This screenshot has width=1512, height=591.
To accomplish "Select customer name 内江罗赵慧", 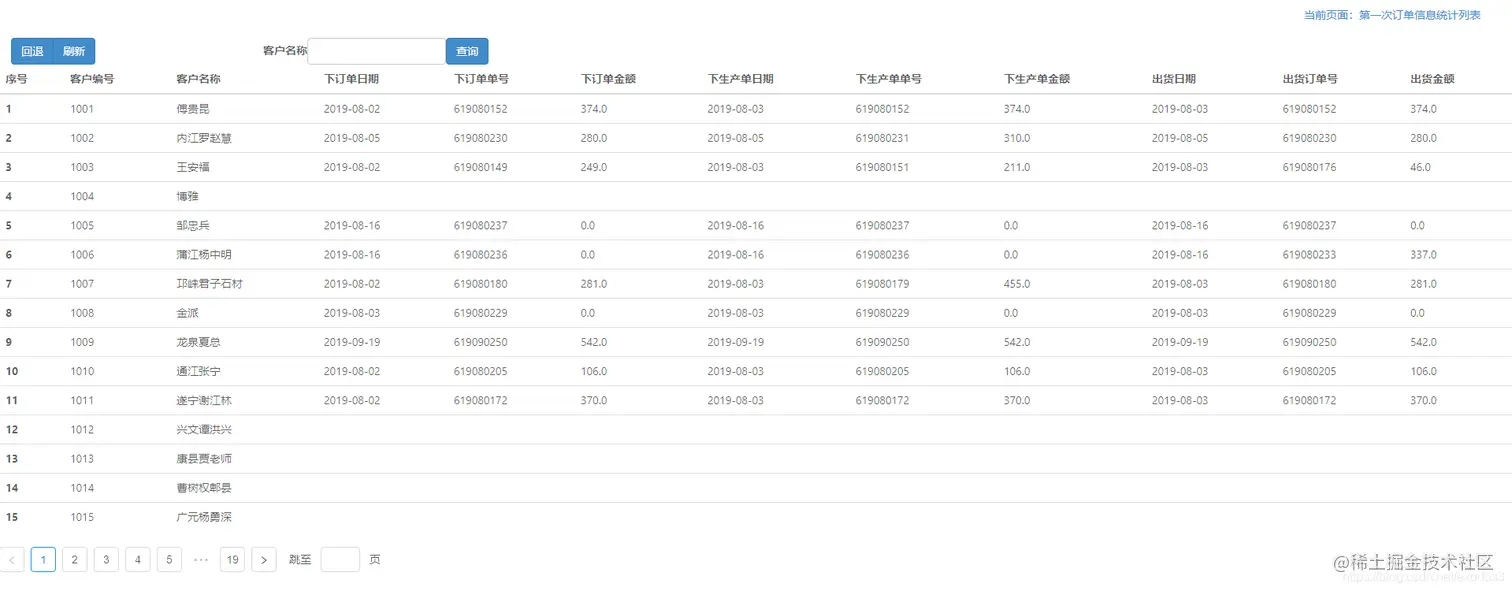I will click(x=204, y=138).
